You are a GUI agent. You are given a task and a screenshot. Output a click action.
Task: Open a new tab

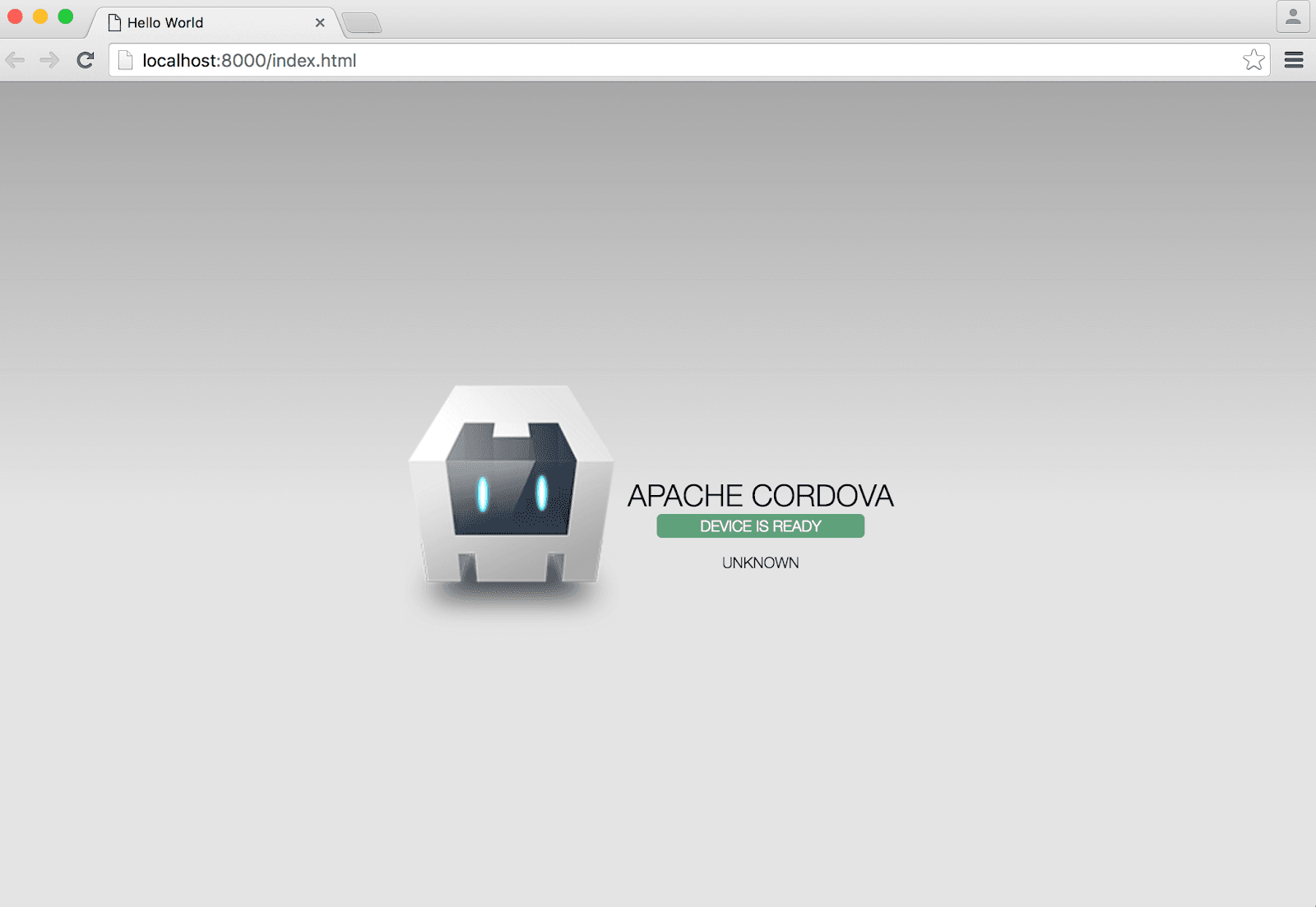click(362, 23)
